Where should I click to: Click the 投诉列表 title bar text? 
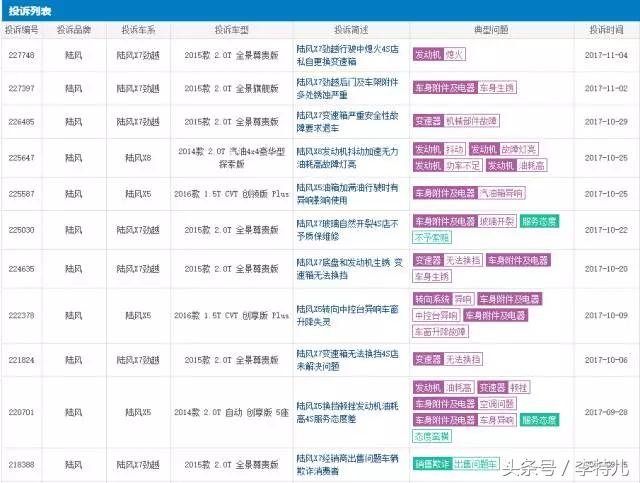[30, 11]
